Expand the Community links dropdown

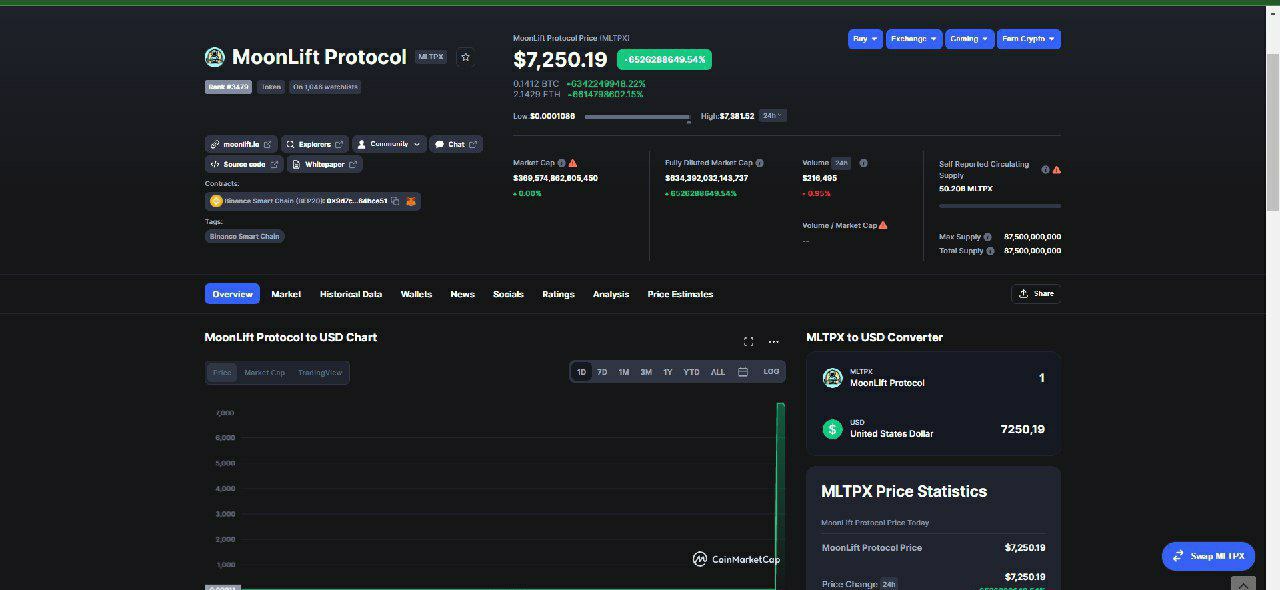coord(389,144)
